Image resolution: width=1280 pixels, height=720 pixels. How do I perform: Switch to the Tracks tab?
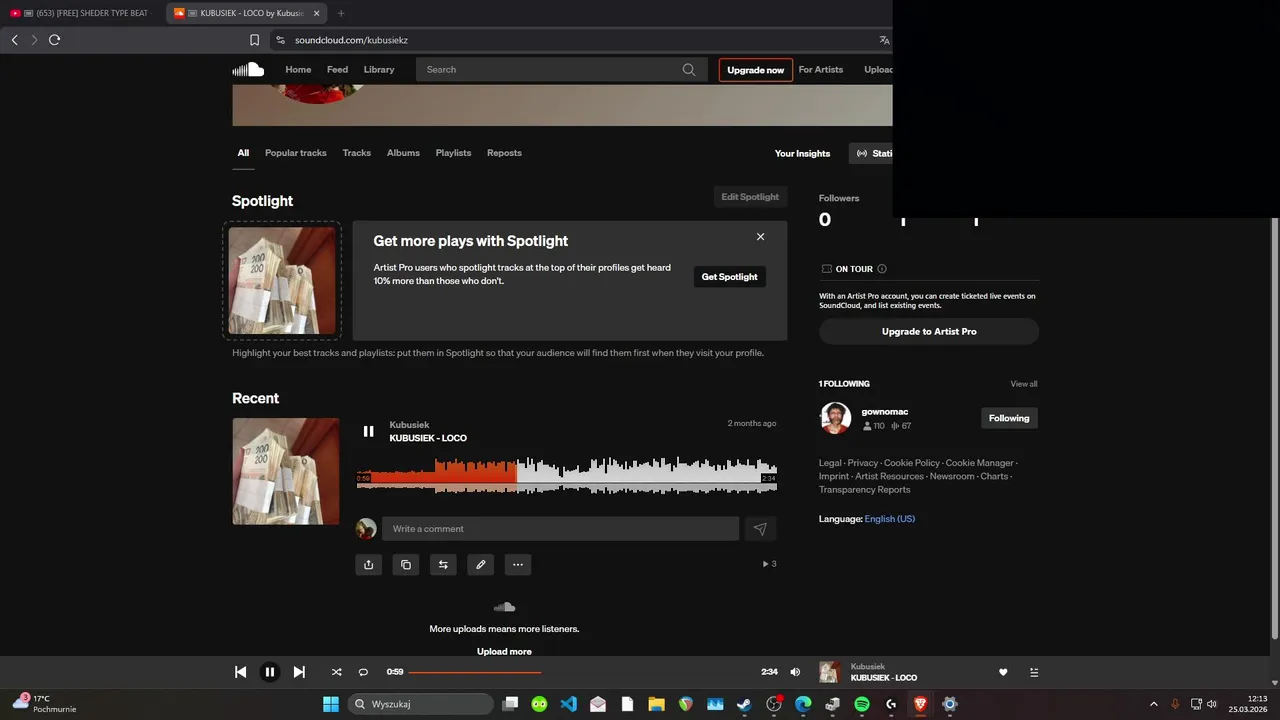click(357, 153)
